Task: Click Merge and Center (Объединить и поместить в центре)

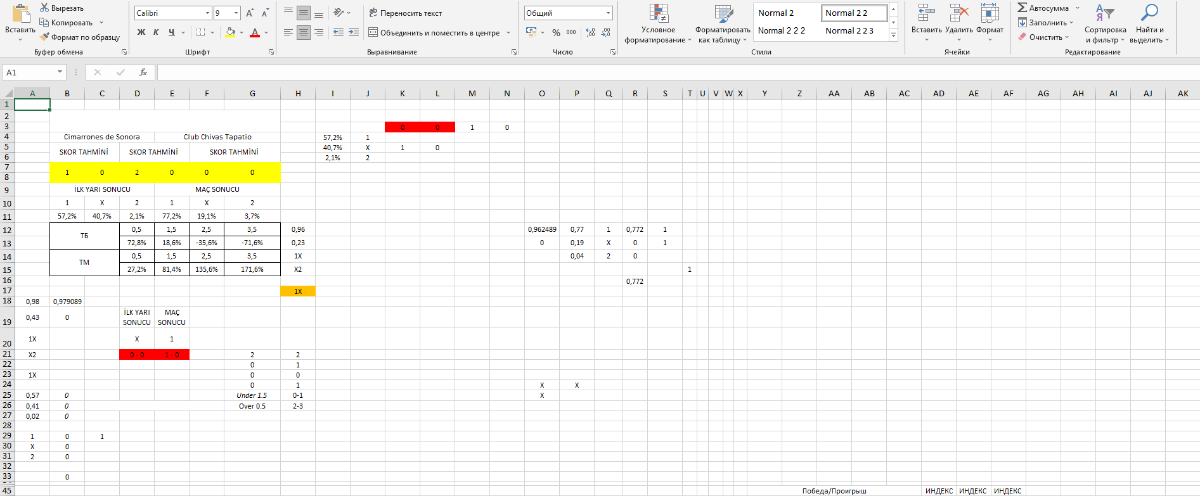Action: pos(435,32)
